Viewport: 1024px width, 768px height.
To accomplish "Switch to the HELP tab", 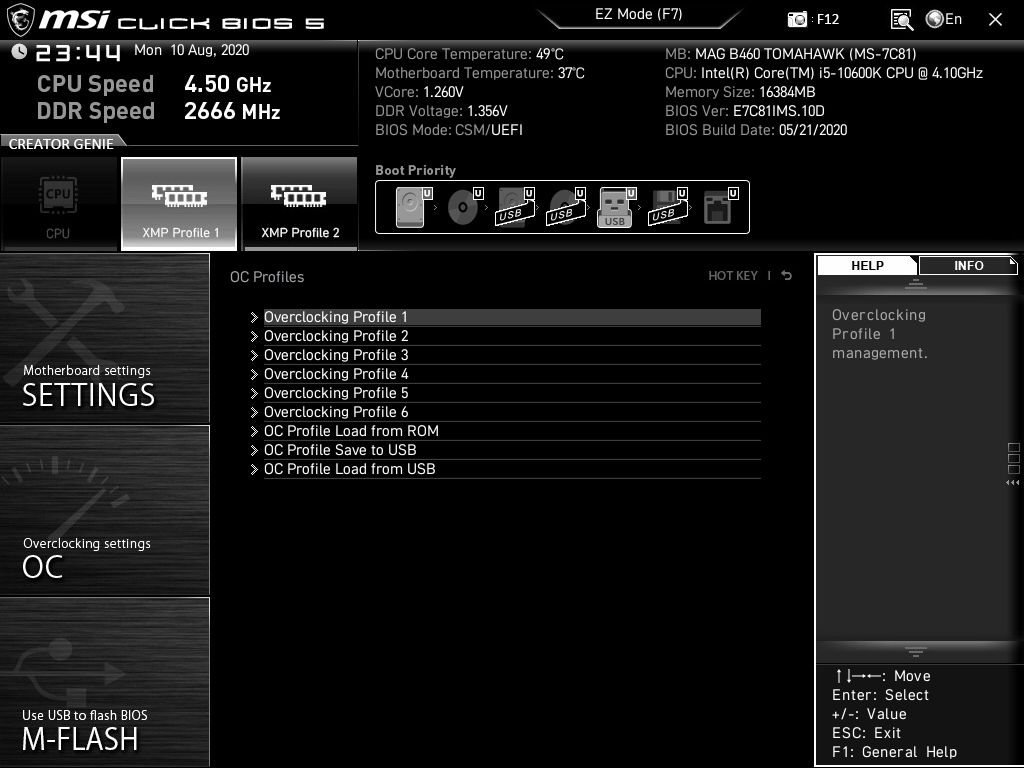I will (867, 265).
